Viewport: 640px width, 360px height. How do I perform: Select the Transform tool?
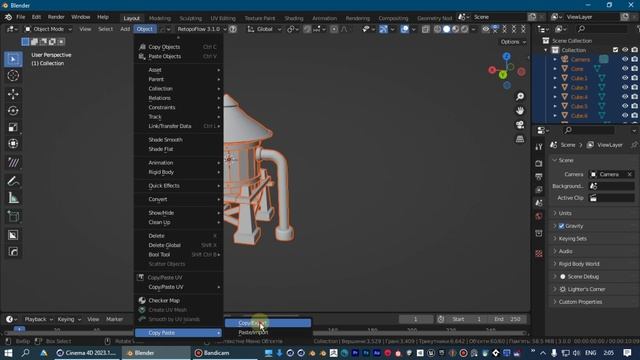click(13, 144)
